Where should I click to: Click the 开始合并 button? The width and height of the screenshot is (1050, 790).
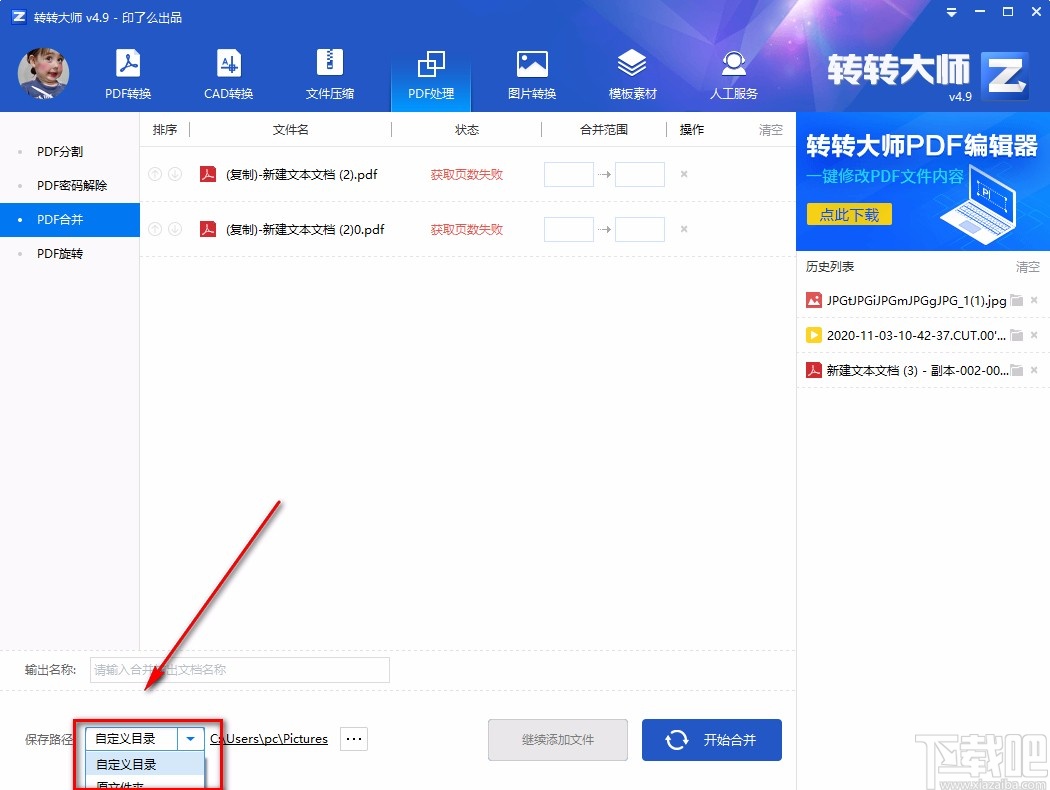pos(711,739)
